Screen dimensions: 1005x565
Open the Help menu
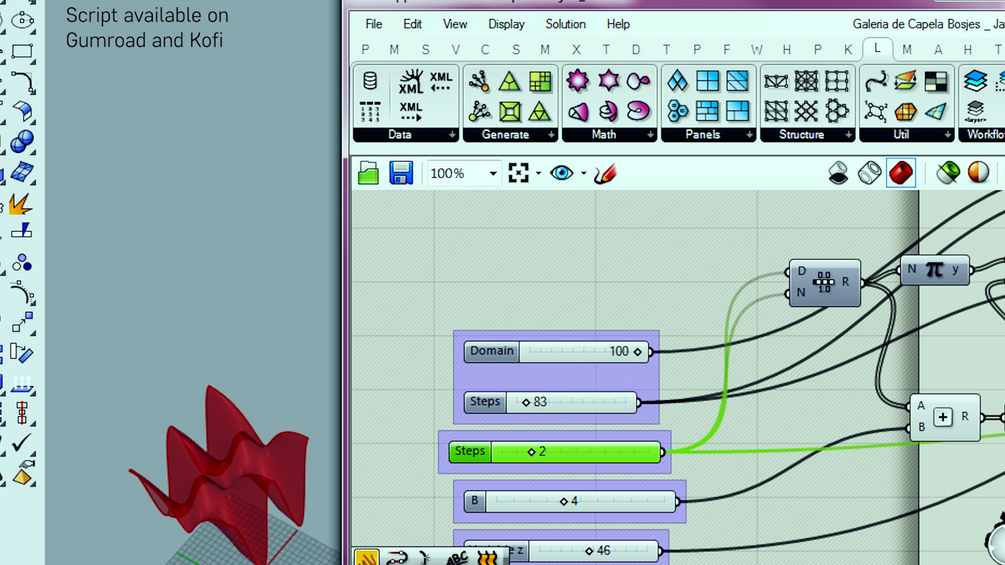tap(619, 24)
